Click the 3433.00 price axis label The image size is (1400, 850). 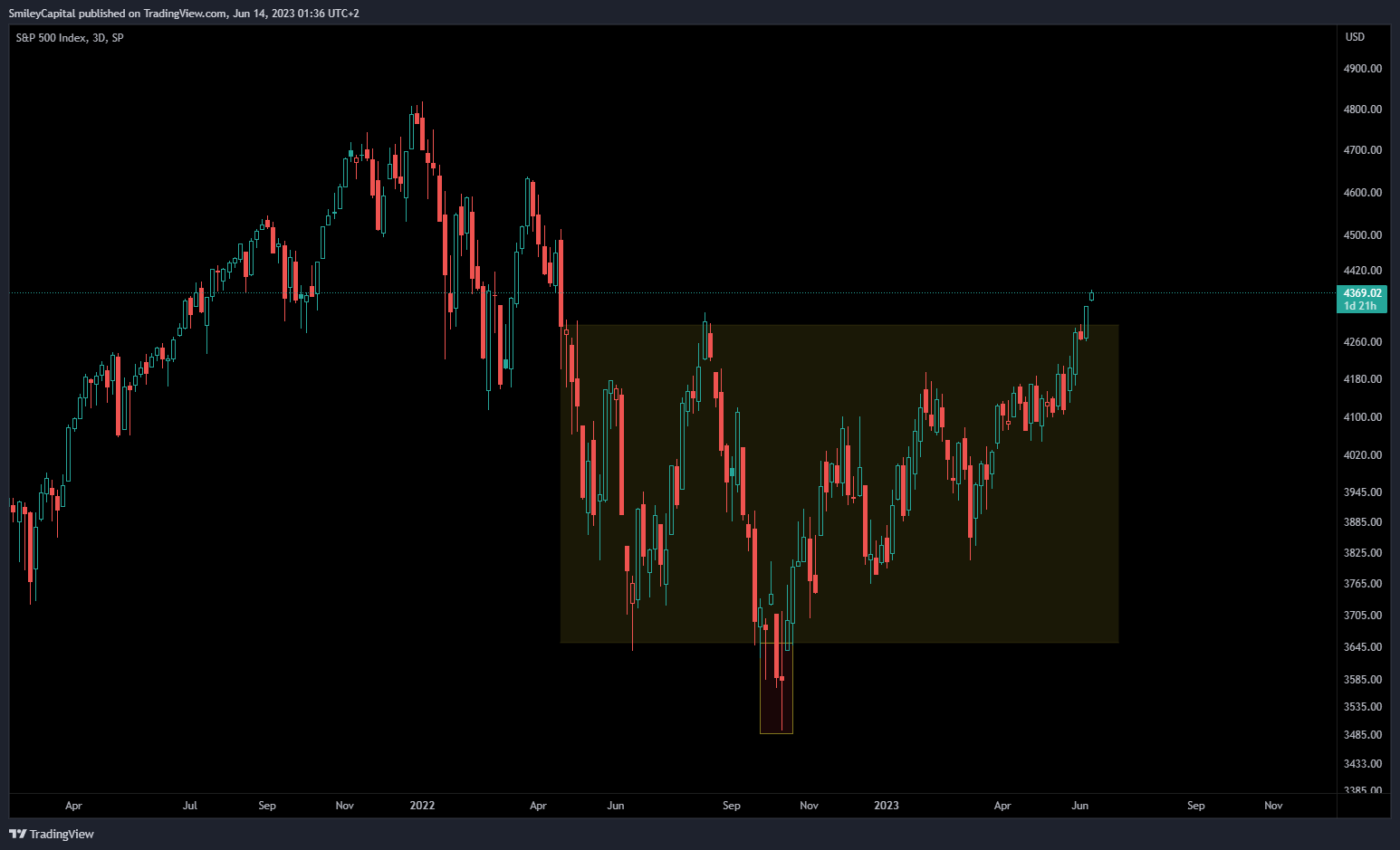1363,764
